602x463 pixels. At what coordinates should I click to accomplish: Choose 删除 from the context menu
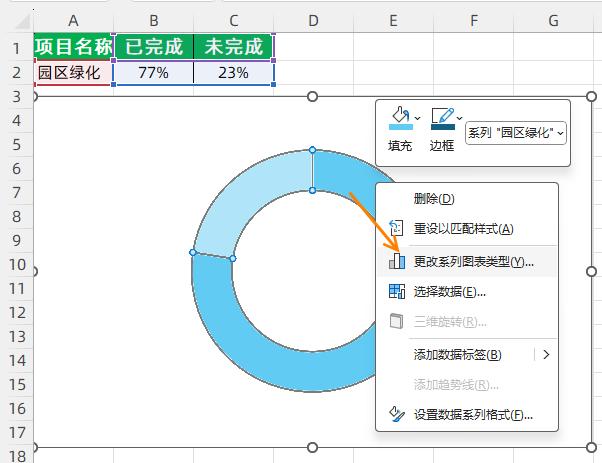pyautogui.click(x=433, y=199)
